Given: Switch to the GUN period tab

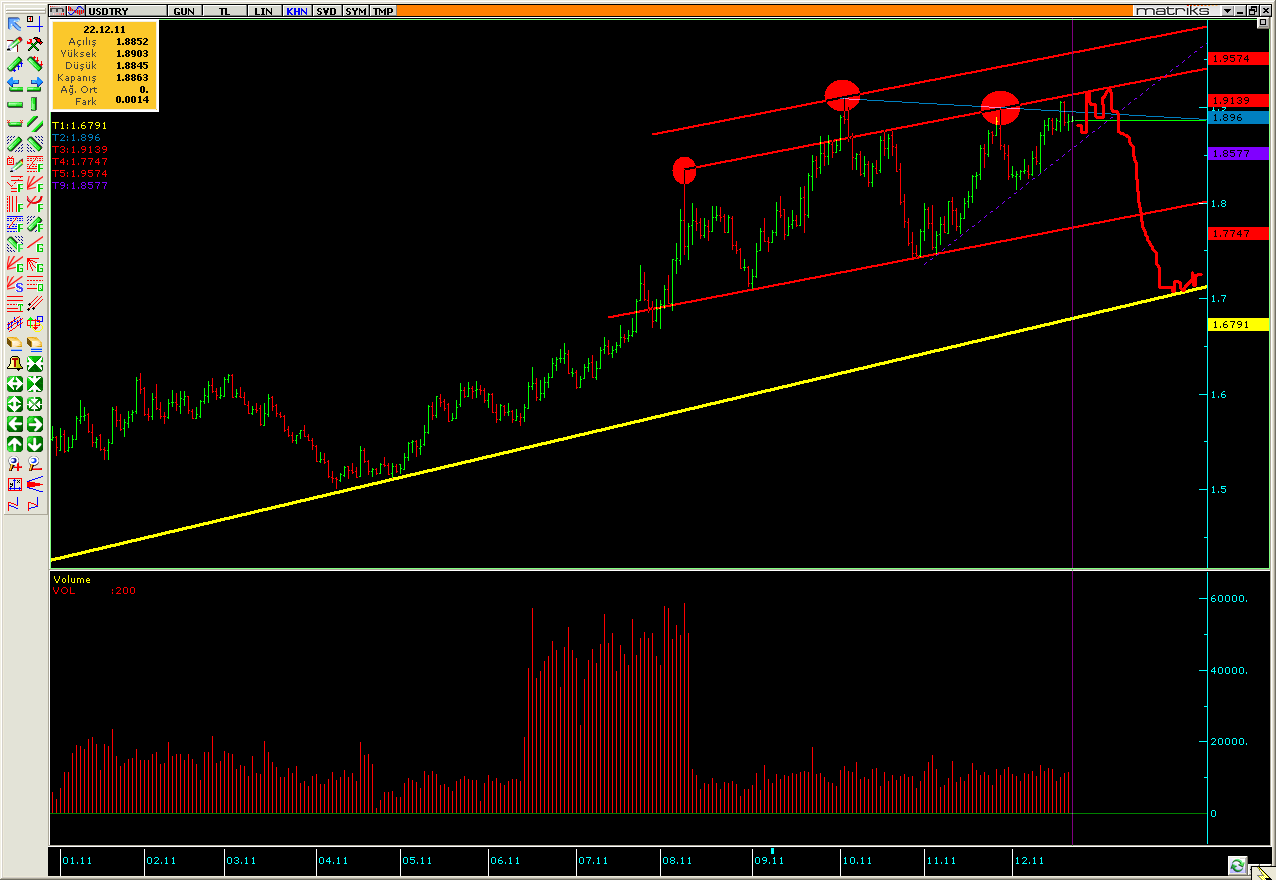Looking at the screenshot, I should pos(184,10).
